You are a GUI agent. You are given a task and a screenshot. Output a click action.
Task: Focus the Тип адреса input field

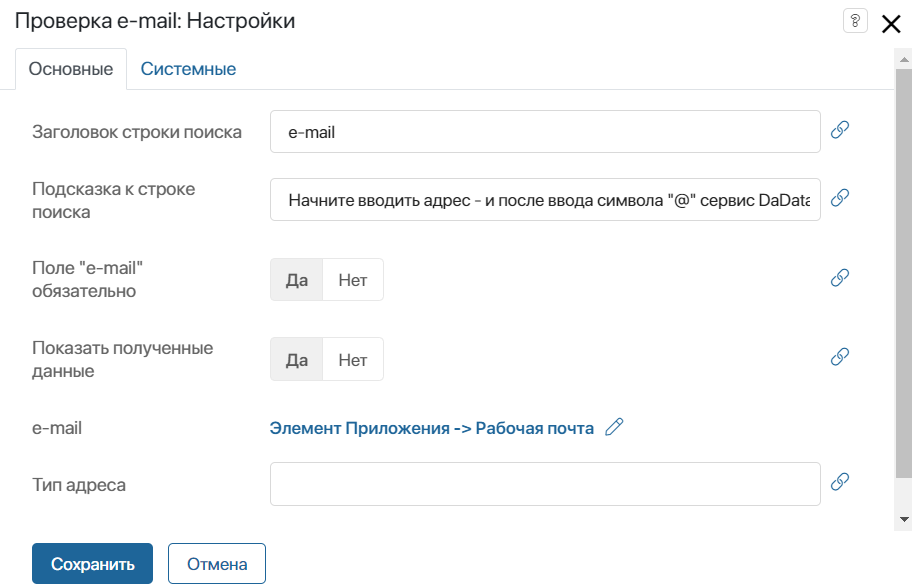point(545,484)
